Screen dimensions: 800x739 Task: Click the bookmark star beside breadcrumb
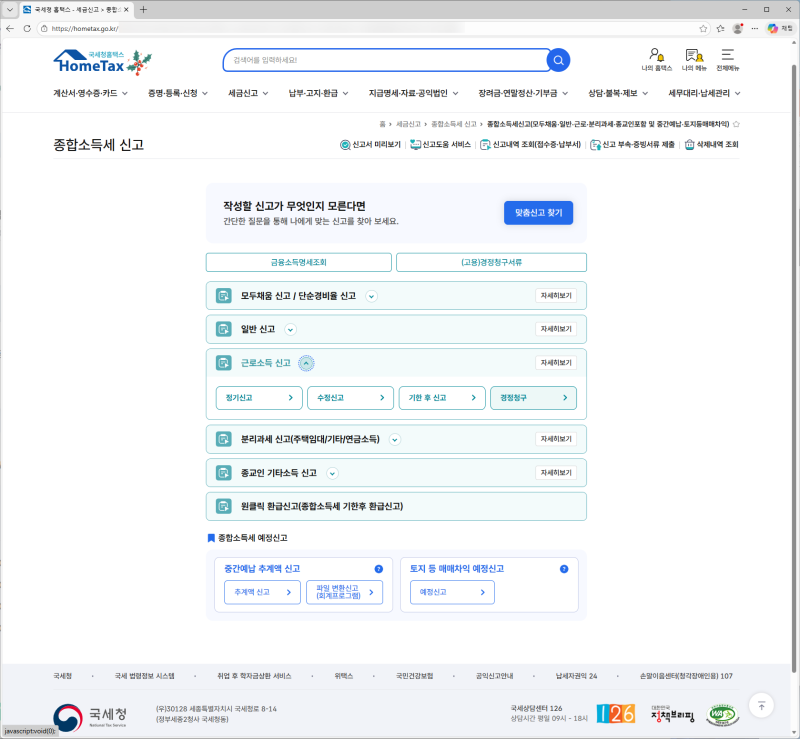pos(736,124)
